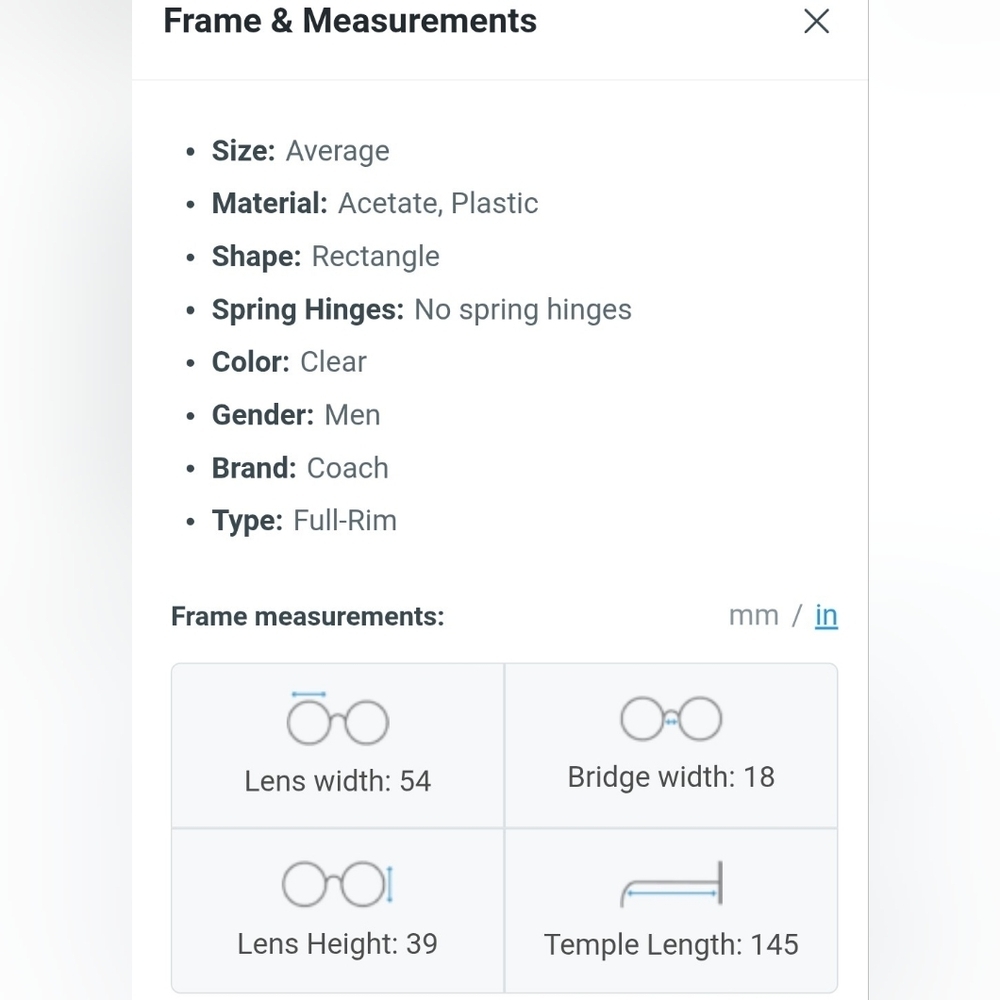
Task: Click the 'Material: Acetate, Plastic' item
Action: (x=375, y=204)
